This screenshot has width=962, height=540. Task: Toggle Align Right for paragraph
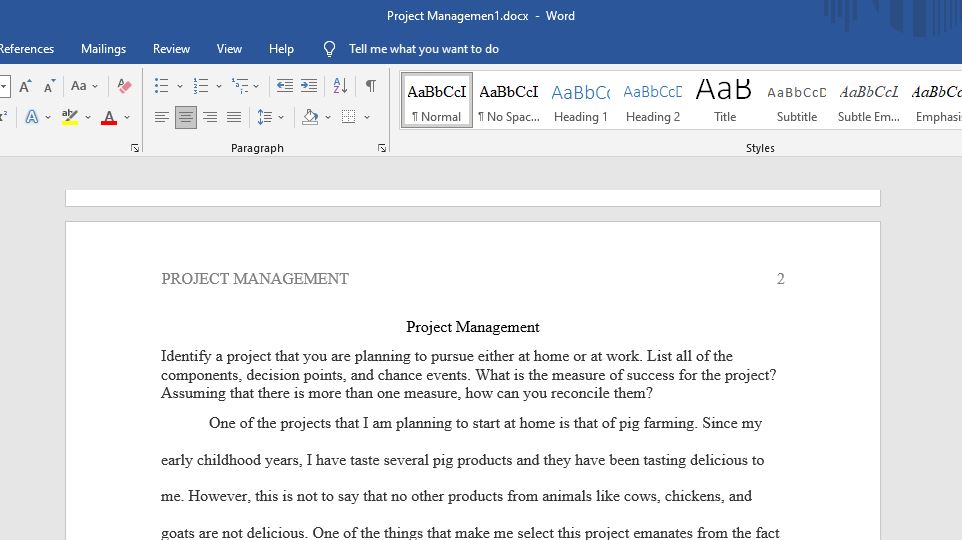[210, 117]
